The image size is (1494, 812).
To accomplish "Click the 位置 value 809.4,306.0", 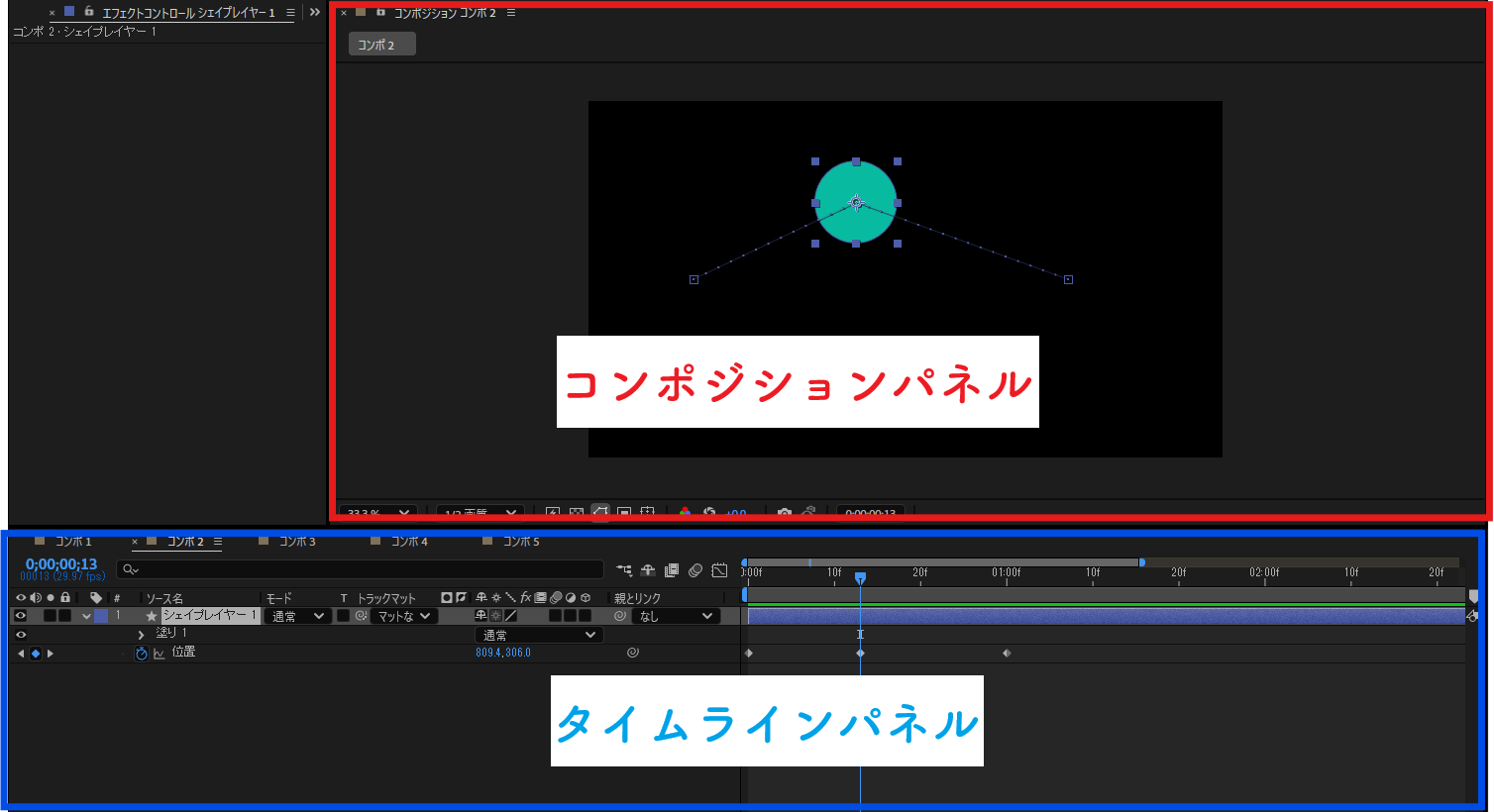I will click(x=503, y=653).
